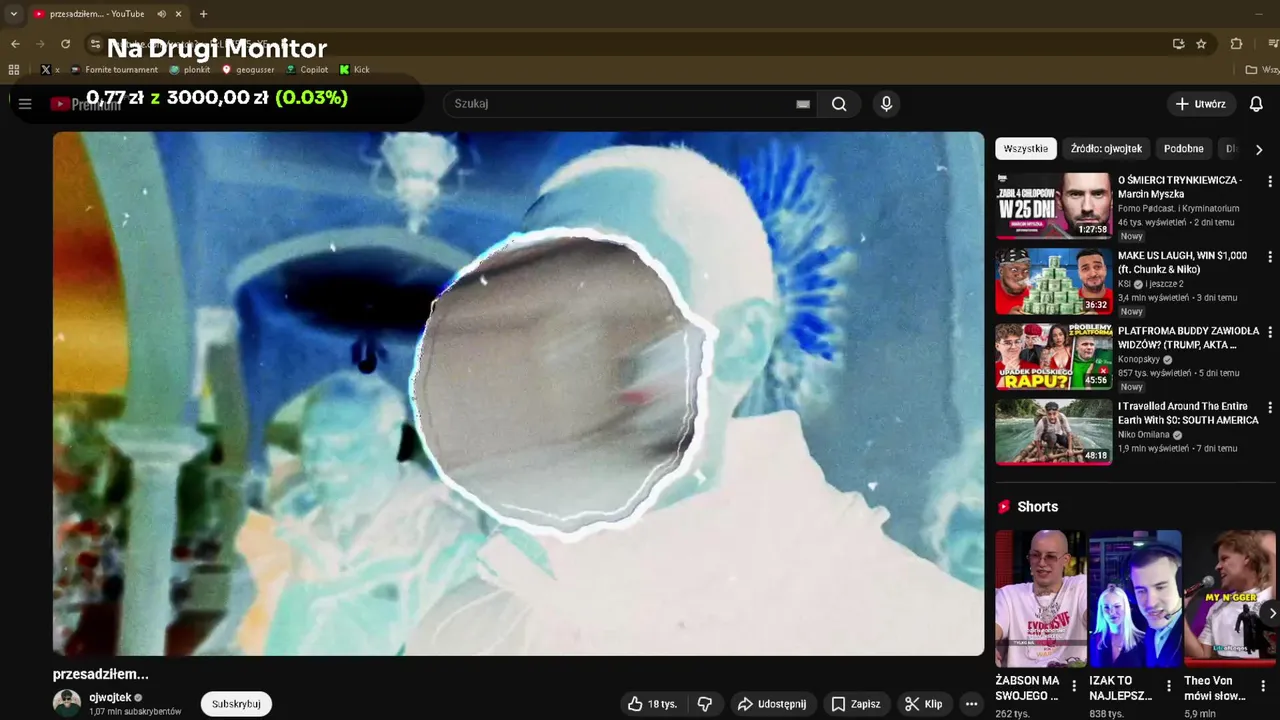Save the video with Zapisz
Screen dimensions: 1280x720
[856, 704]
